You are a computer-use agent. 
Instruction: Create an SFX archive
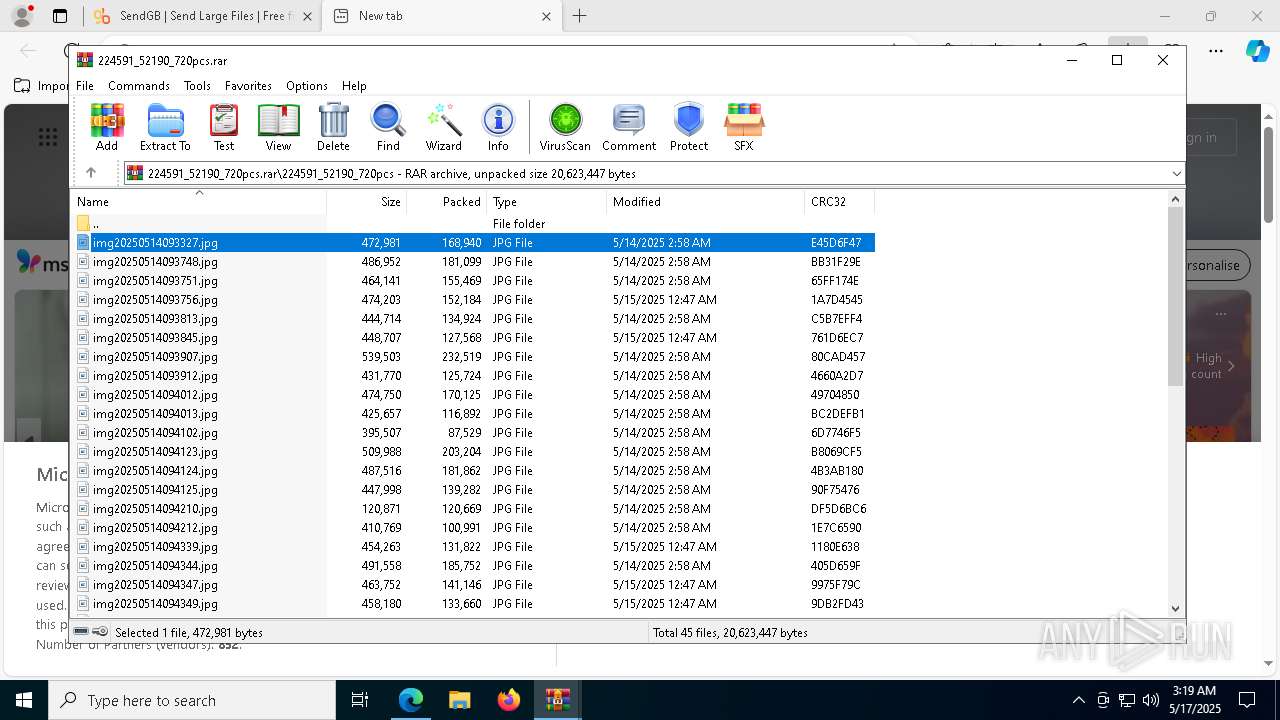click(744, 127)
